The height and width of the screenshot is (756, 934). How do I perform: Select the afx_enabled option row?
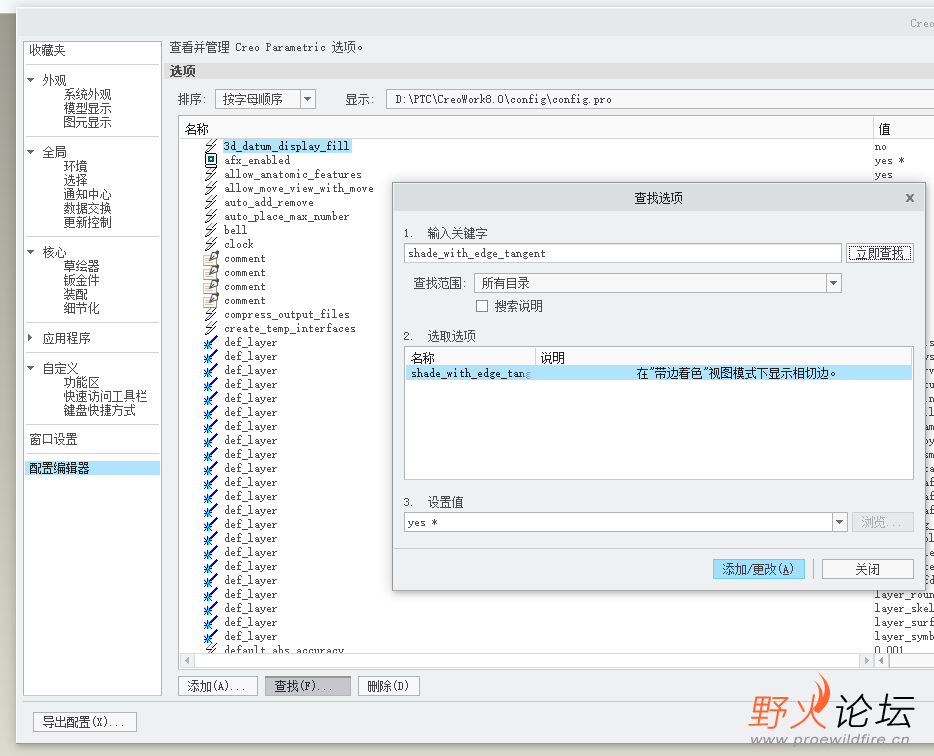click(x=257, y=160)
